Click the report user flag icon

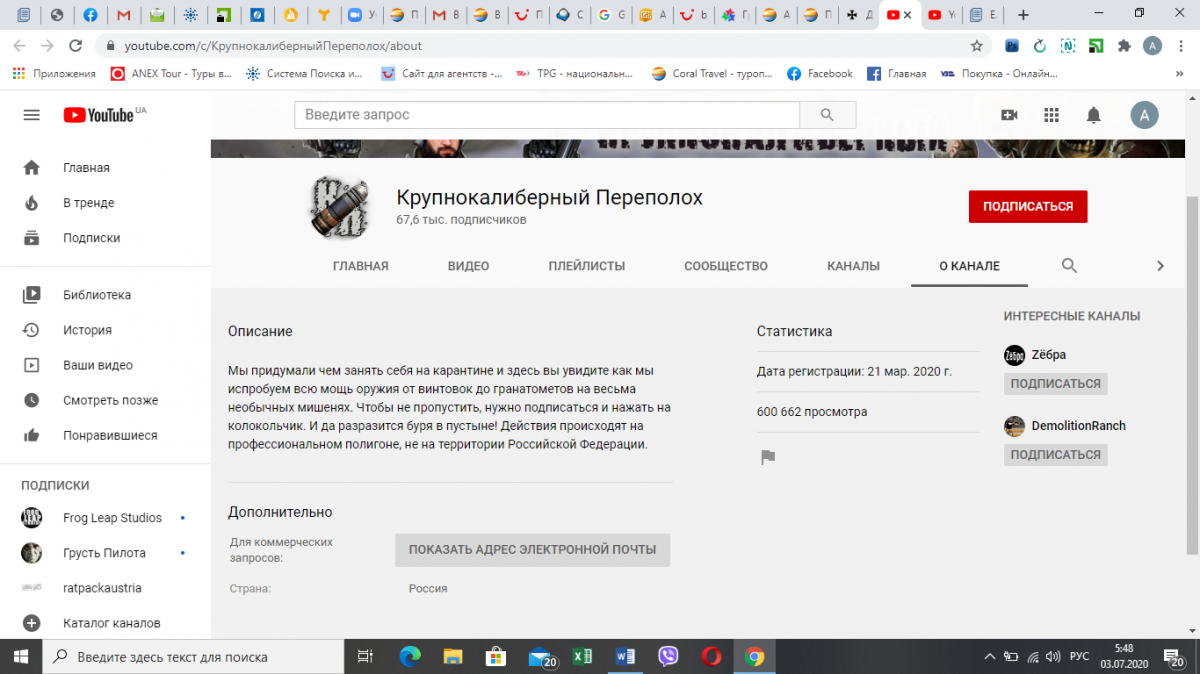(x=767, y=457)
